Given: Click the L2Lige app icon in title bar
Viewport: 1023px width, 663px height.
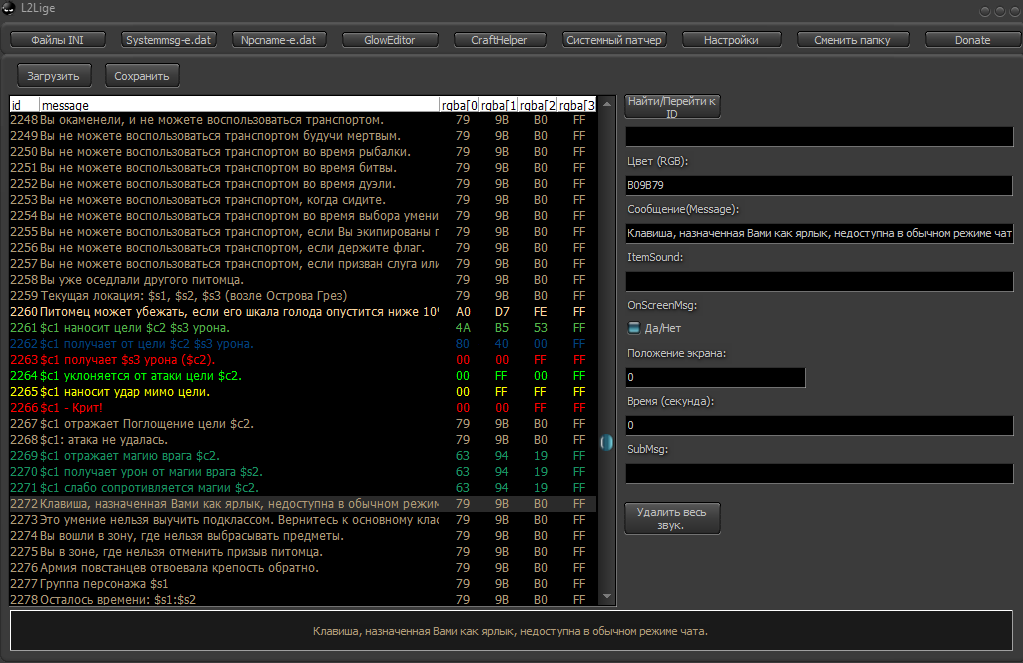Looking at the screenshot, I should 9,9.
